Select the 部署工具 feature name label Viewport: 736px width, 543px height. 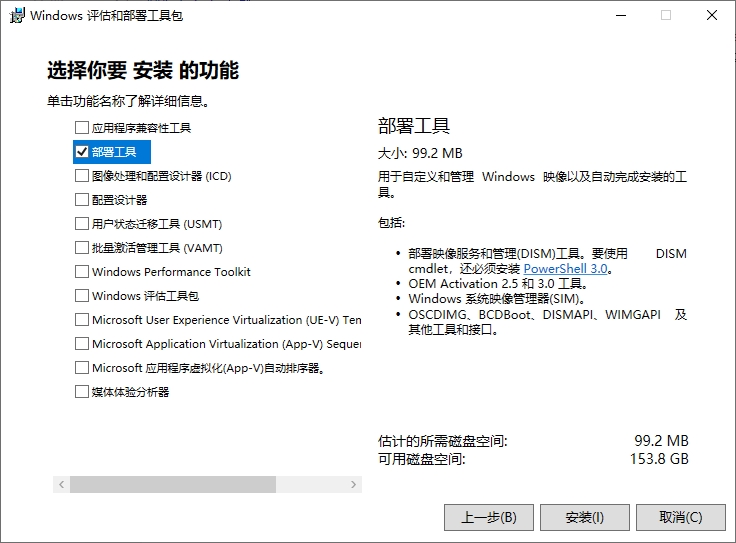(114, 152)
